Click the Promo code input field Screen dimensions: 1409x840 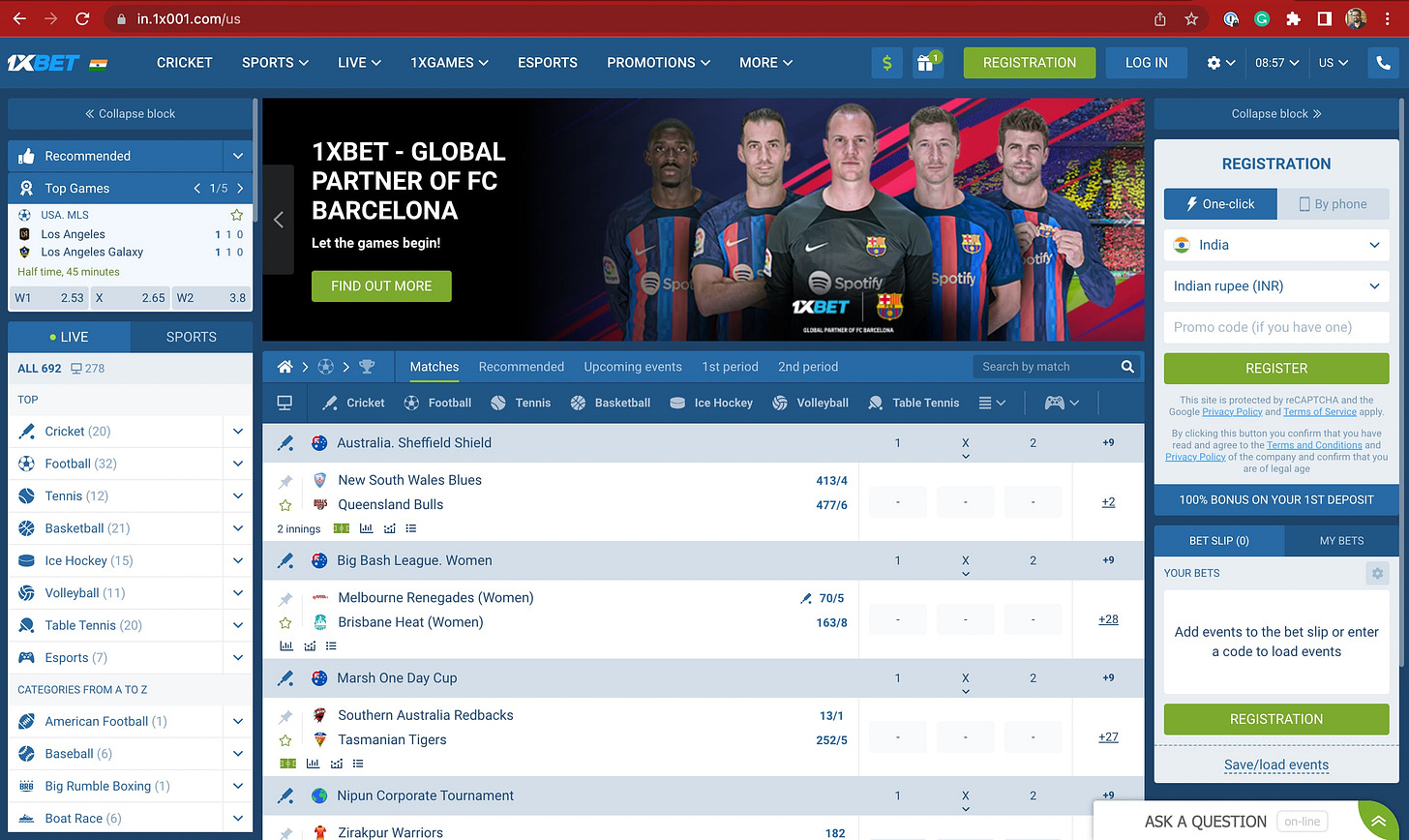tap(1276, 327)
